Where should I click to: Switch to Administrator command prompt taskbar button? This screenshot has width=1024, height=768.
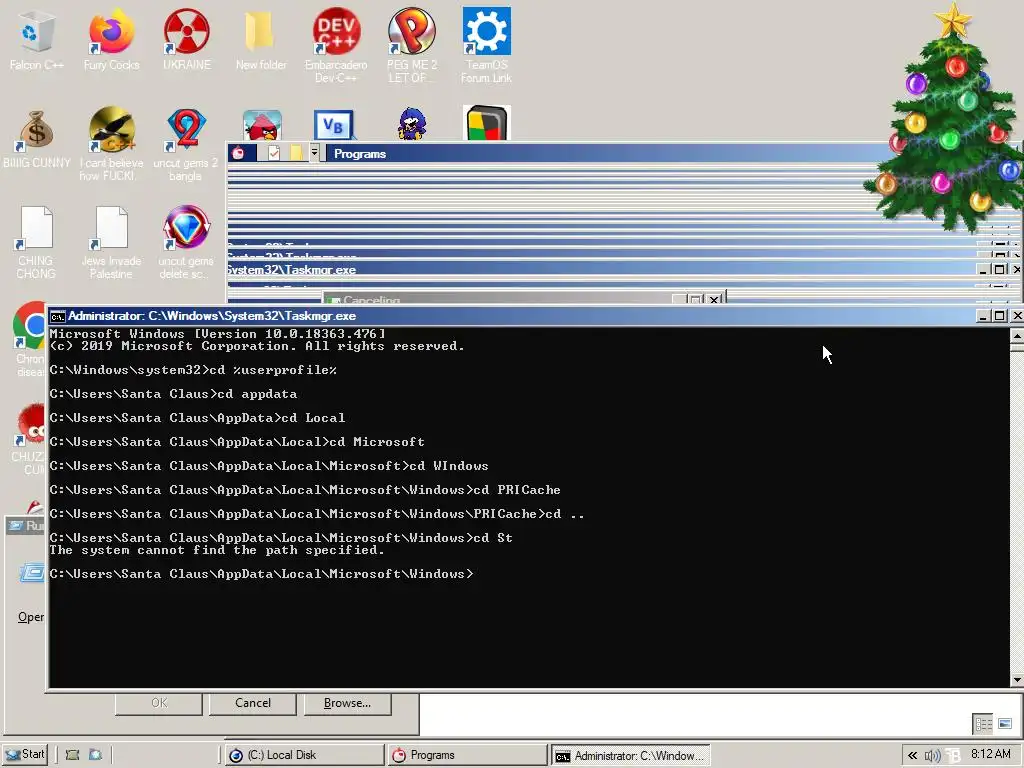coord(630,756)
